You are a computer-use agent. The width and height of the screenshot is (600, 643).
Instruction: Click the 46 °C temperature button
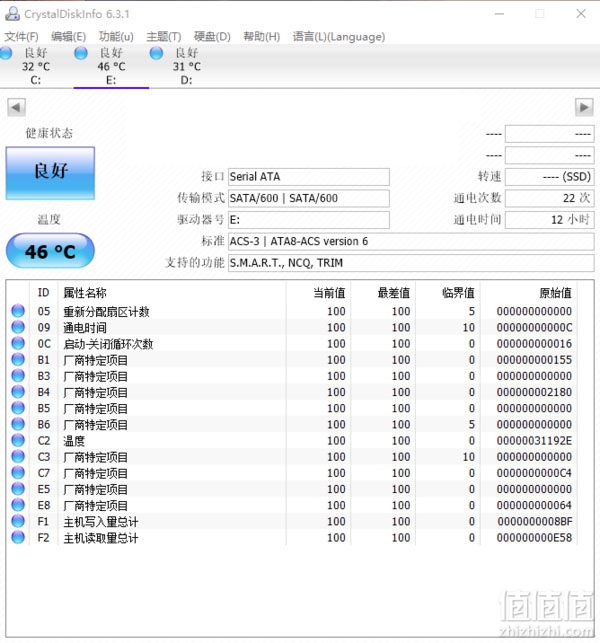coord(50,251)
